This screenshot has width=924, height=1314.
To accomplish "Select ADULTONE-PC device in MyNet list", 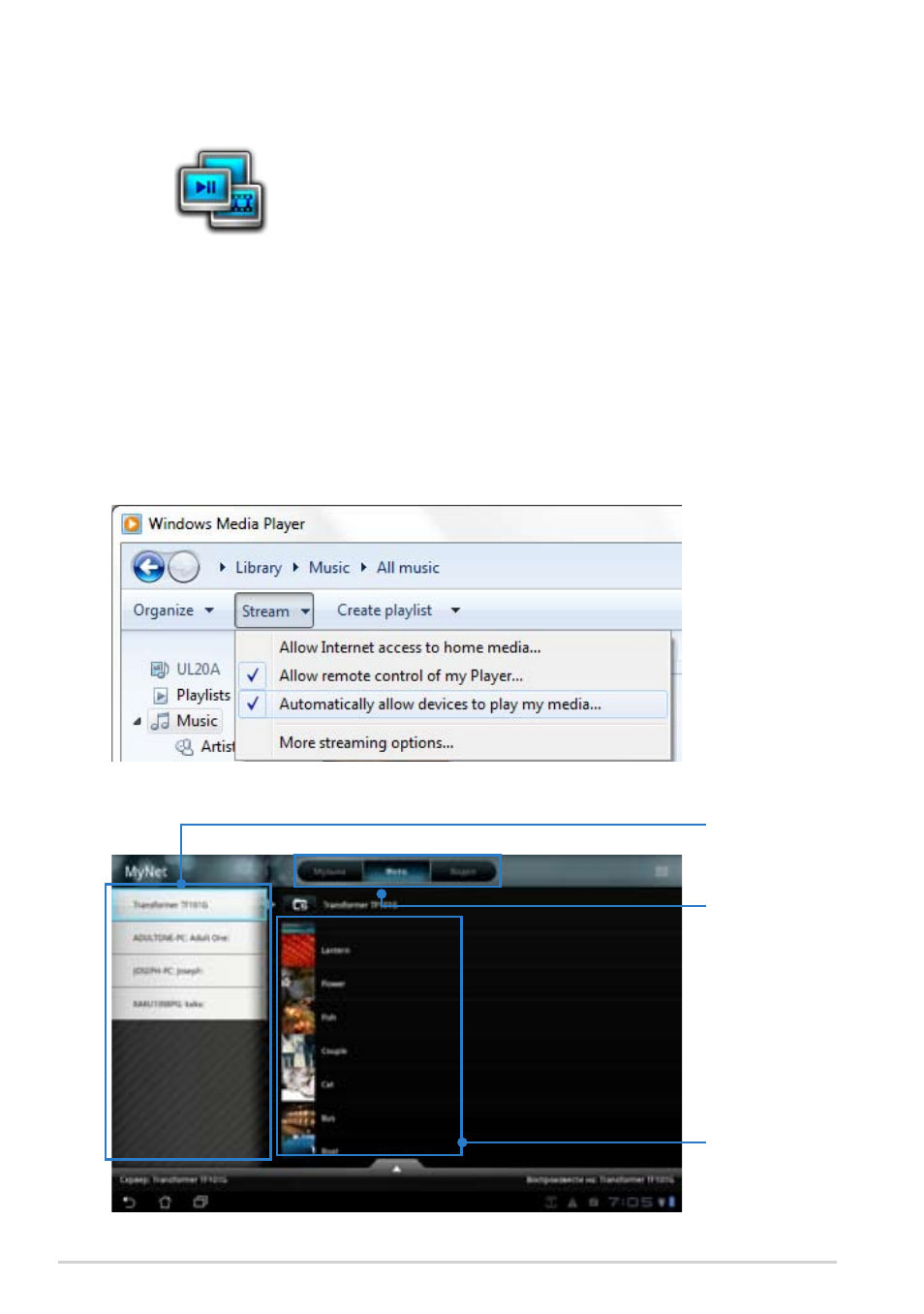I will tap(189, 938).
